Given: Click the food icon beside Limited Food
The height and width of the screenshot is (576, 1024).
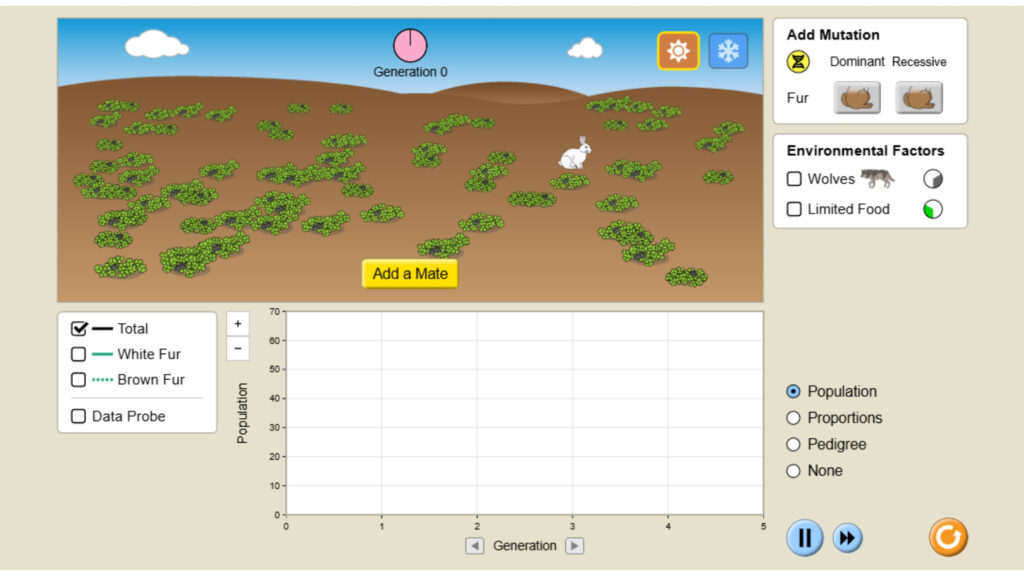Looking at the screenshot, I should (931, 209).
